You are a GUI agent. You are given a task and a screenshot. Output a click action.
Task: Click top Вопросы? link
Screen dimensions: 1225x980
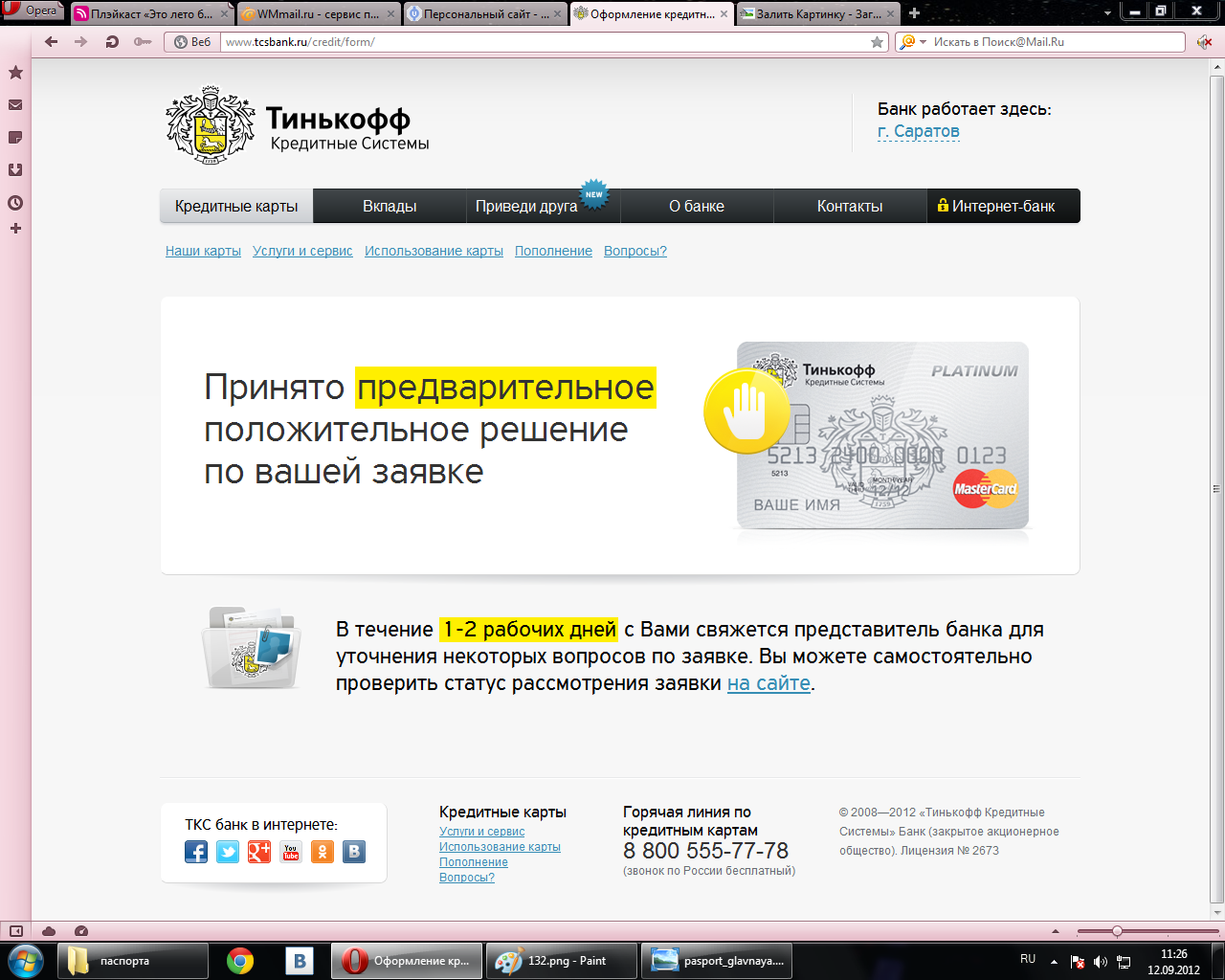click(635, 251)
